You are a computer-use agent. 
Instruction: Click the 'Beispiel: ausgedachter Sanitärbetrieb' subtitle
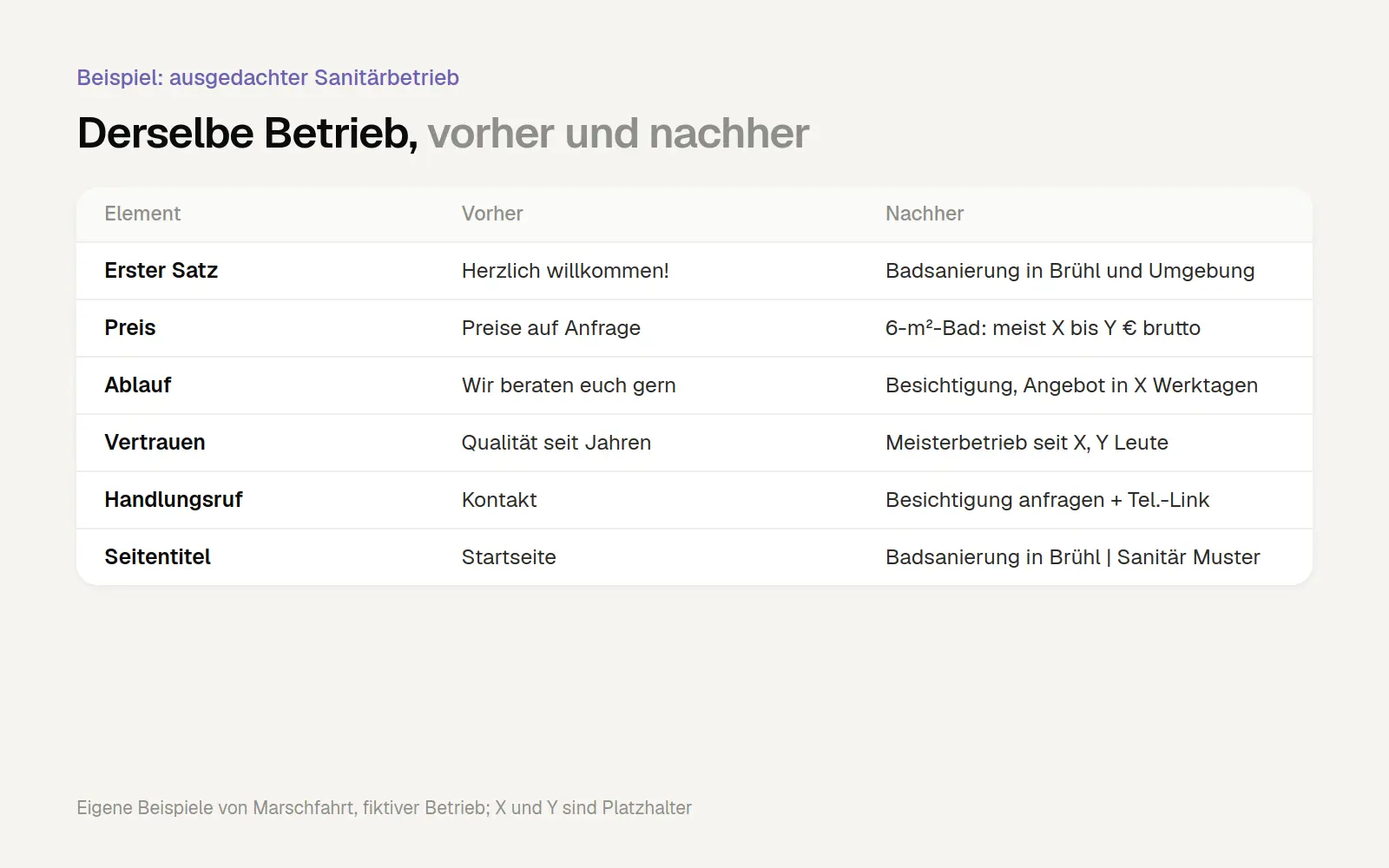pyautogui.click(x=267, y=77)
